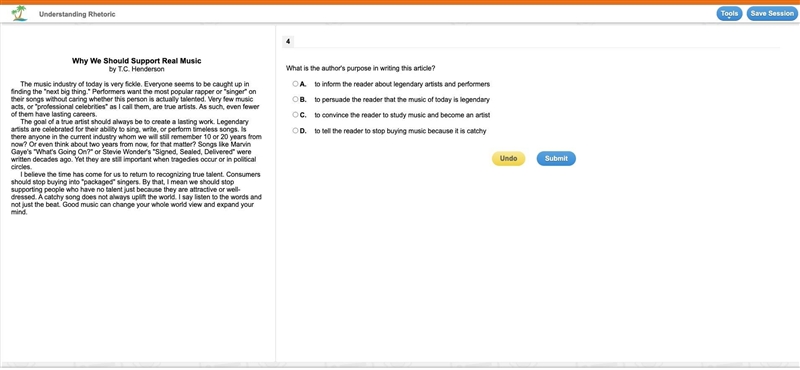
Task: Click the article title 'Why We Should Support Real Music'
Action: (137, 61)
